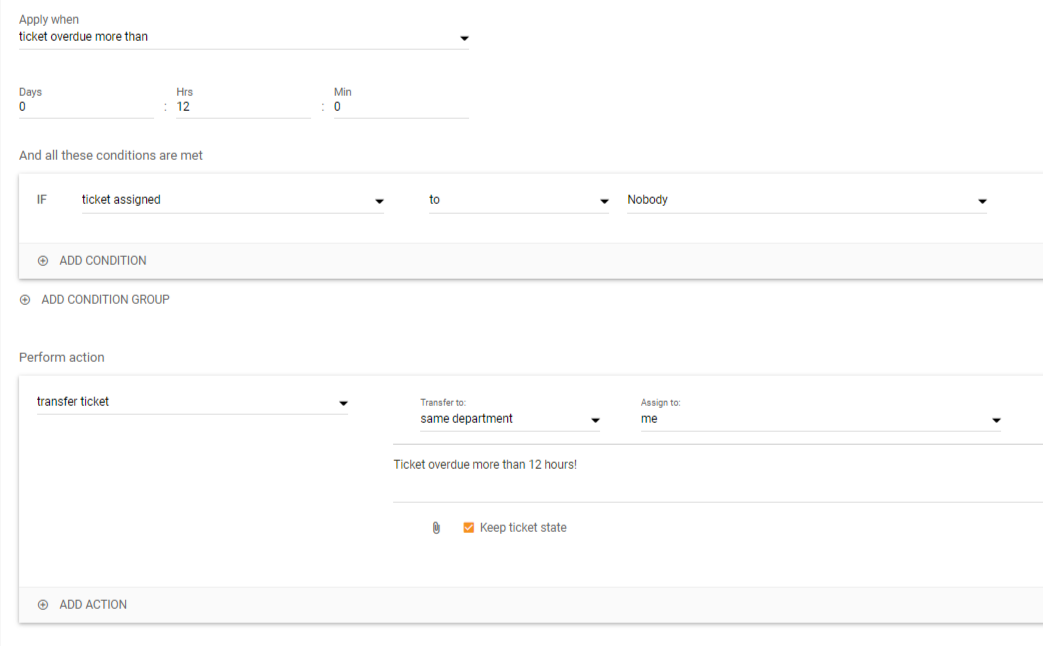Click the ADD CONDITION button
This screenshot has width=1043, height=646.
coord(102,261)
